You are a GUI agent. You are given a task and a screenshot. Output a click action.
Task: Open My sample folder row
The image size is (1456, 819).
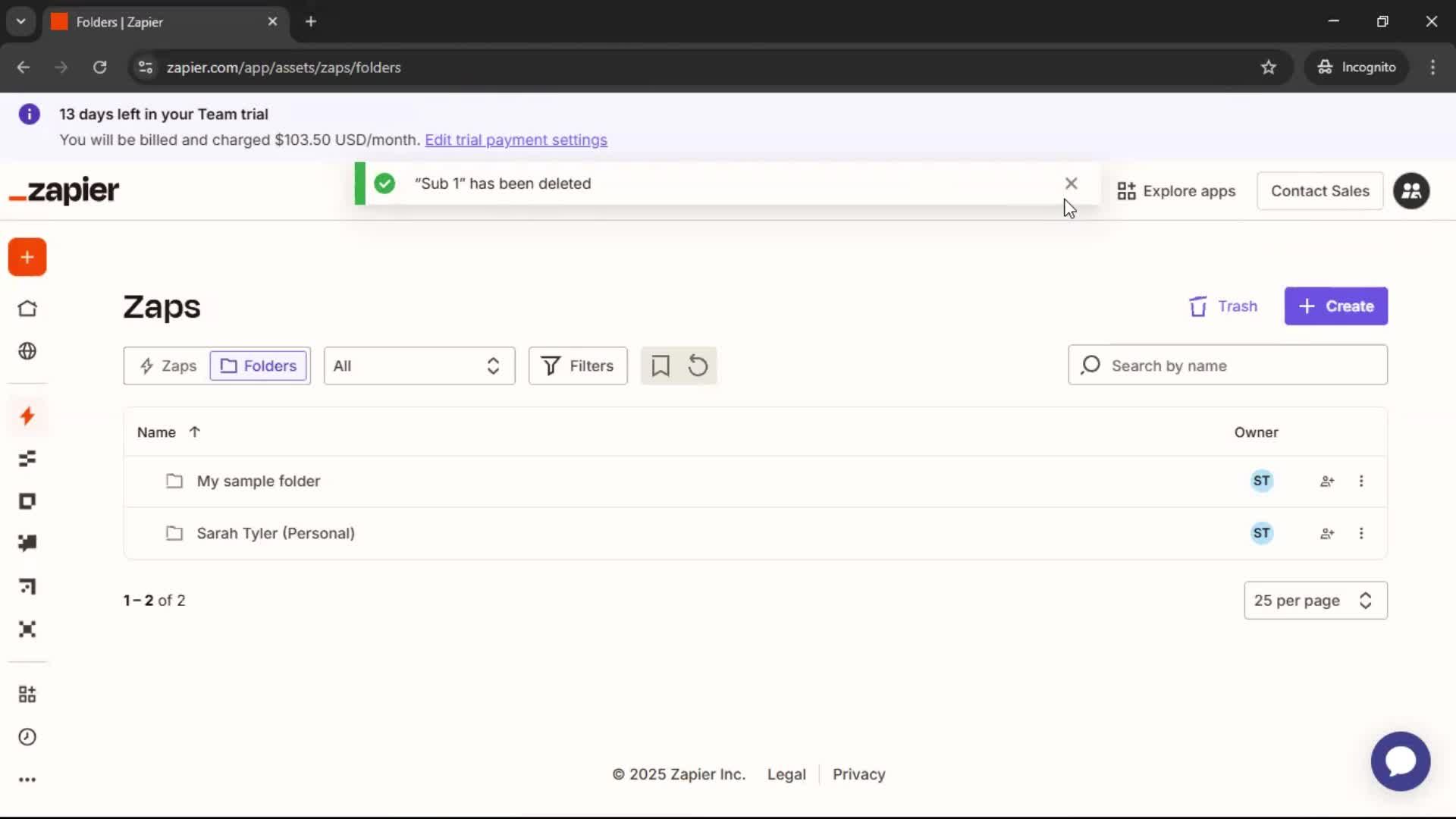pos(755,482)
